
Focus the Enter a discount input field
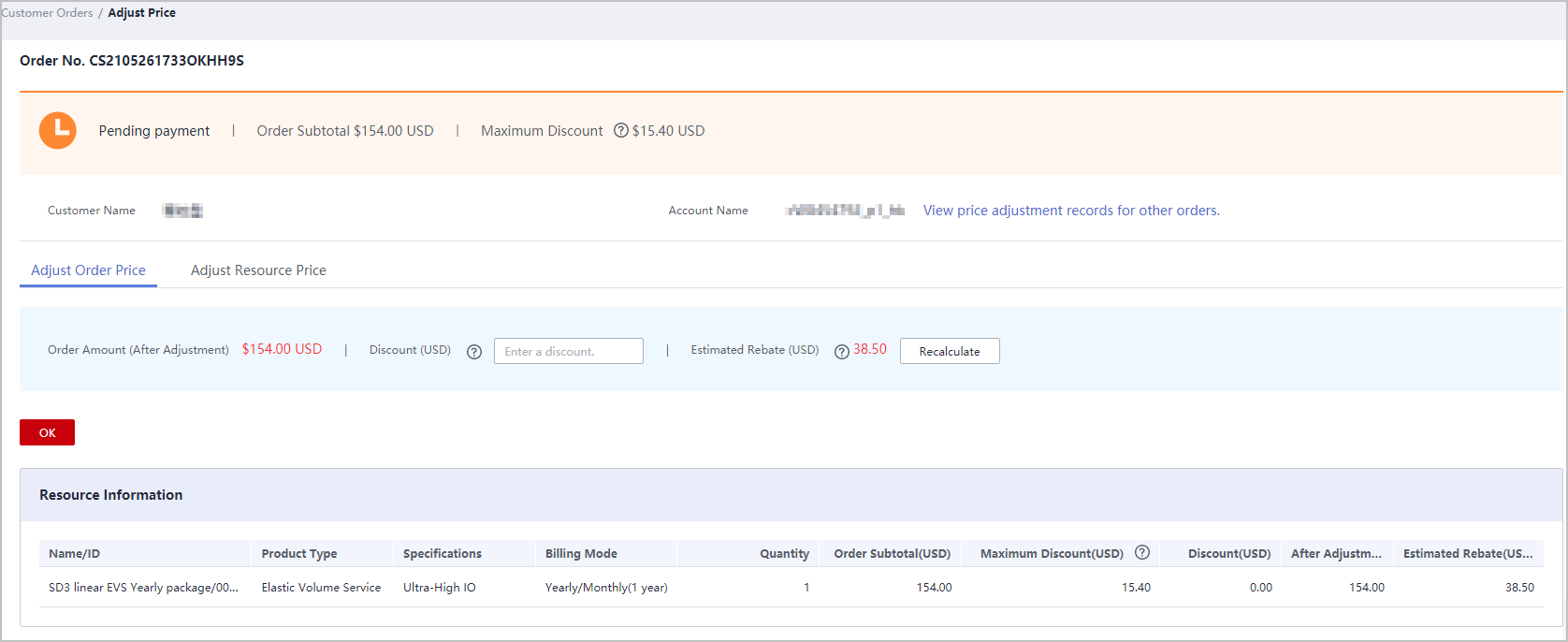click(x=568, y=351)
